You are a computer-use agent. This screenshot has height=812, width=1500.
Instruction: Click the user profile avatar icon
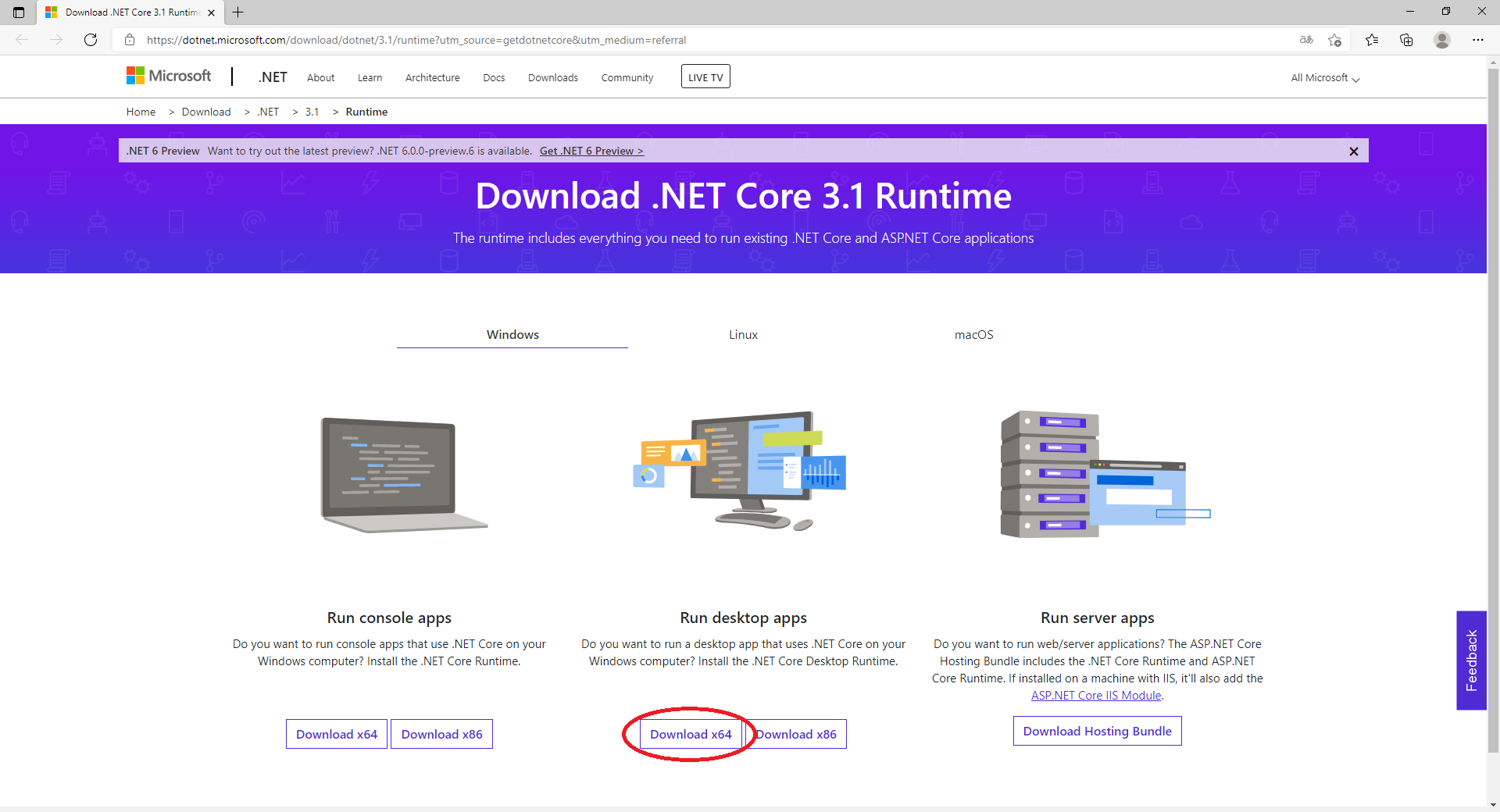click(x=1442, y=40)
